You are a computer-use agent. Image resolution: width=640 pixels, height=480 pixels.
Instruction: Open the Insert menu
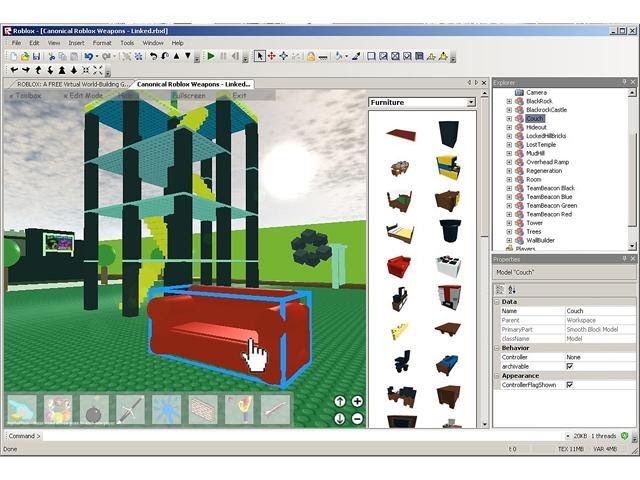coord(76,43)
